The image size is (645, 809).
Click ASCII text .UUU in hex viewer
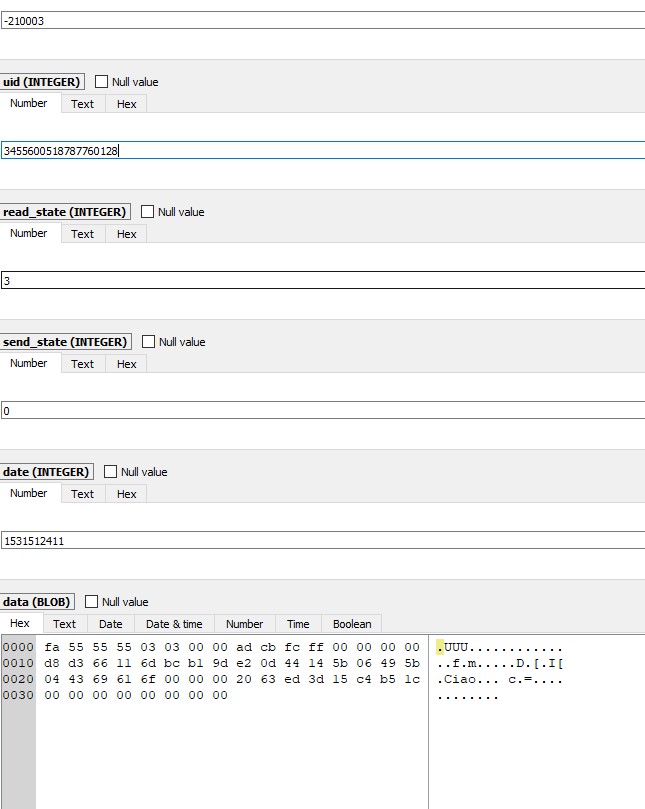[x=453, y=647]
